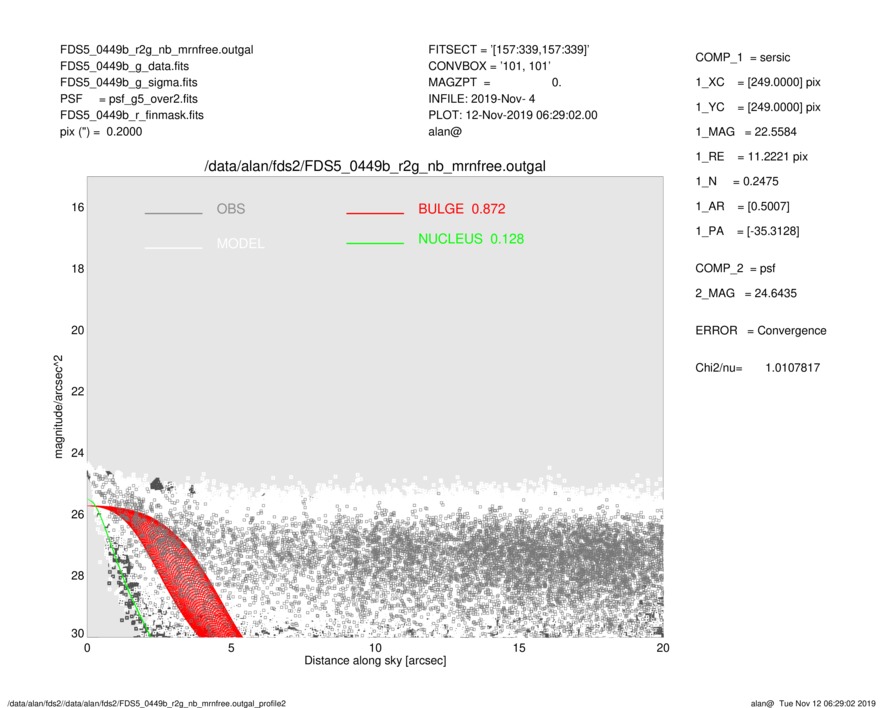The width and height of the screenshot is (885, 708).
Task: Click the file name FDS5_0449b_r2g_nb_mrnfree.outgal
Action: (x=156, y=50)
